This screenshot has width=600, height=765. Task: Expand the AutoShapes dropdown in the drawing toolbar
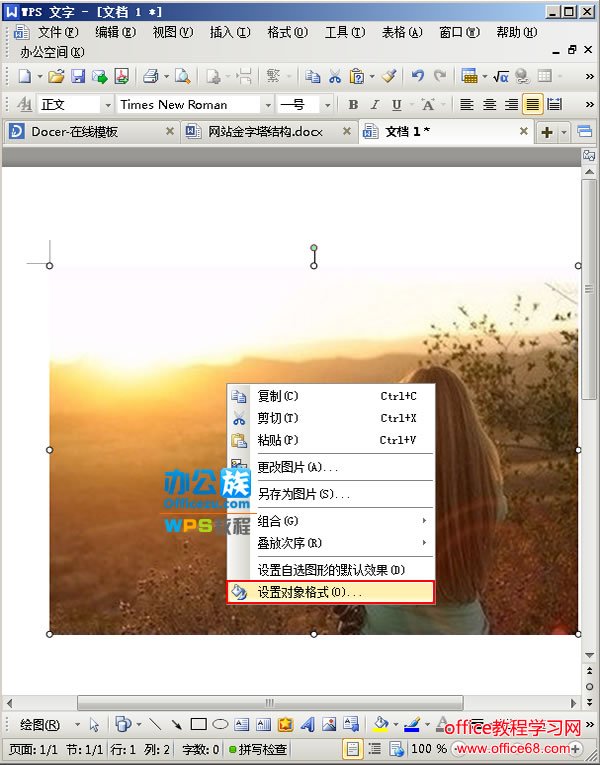point(139,725)
